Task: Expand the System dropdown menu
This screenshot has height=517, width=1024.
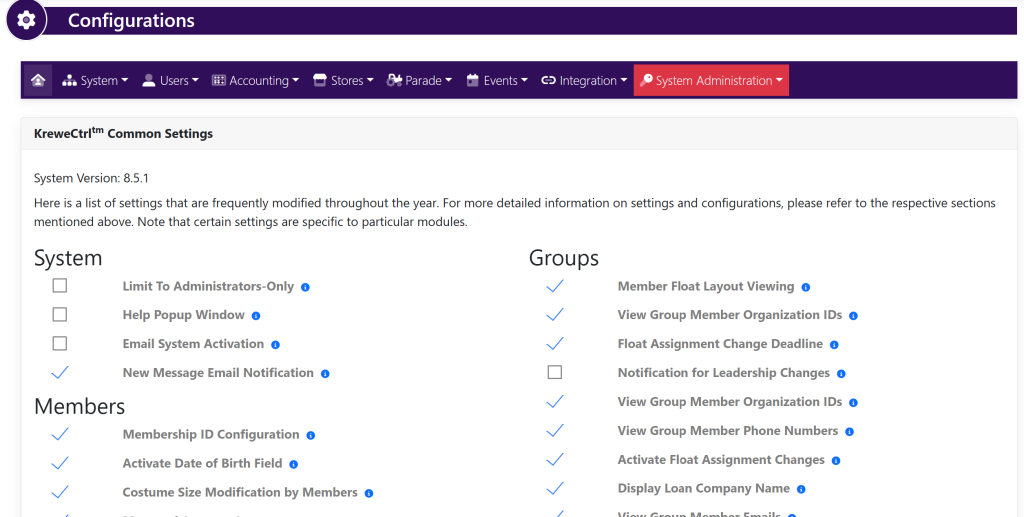Action: pyautogui.click(x=95, y=80)
